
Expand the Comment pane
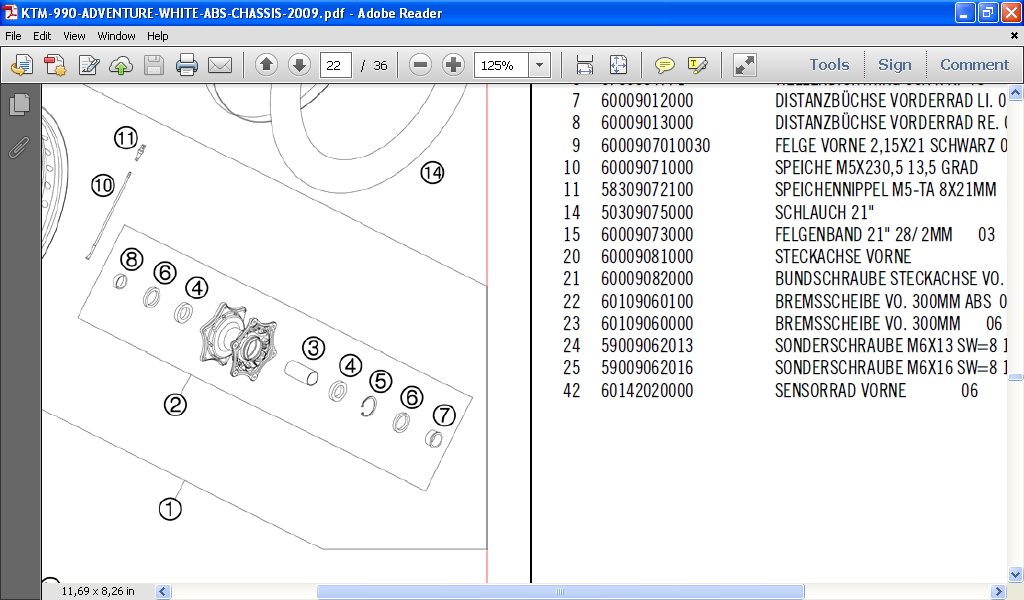click(x=974, y=65)
